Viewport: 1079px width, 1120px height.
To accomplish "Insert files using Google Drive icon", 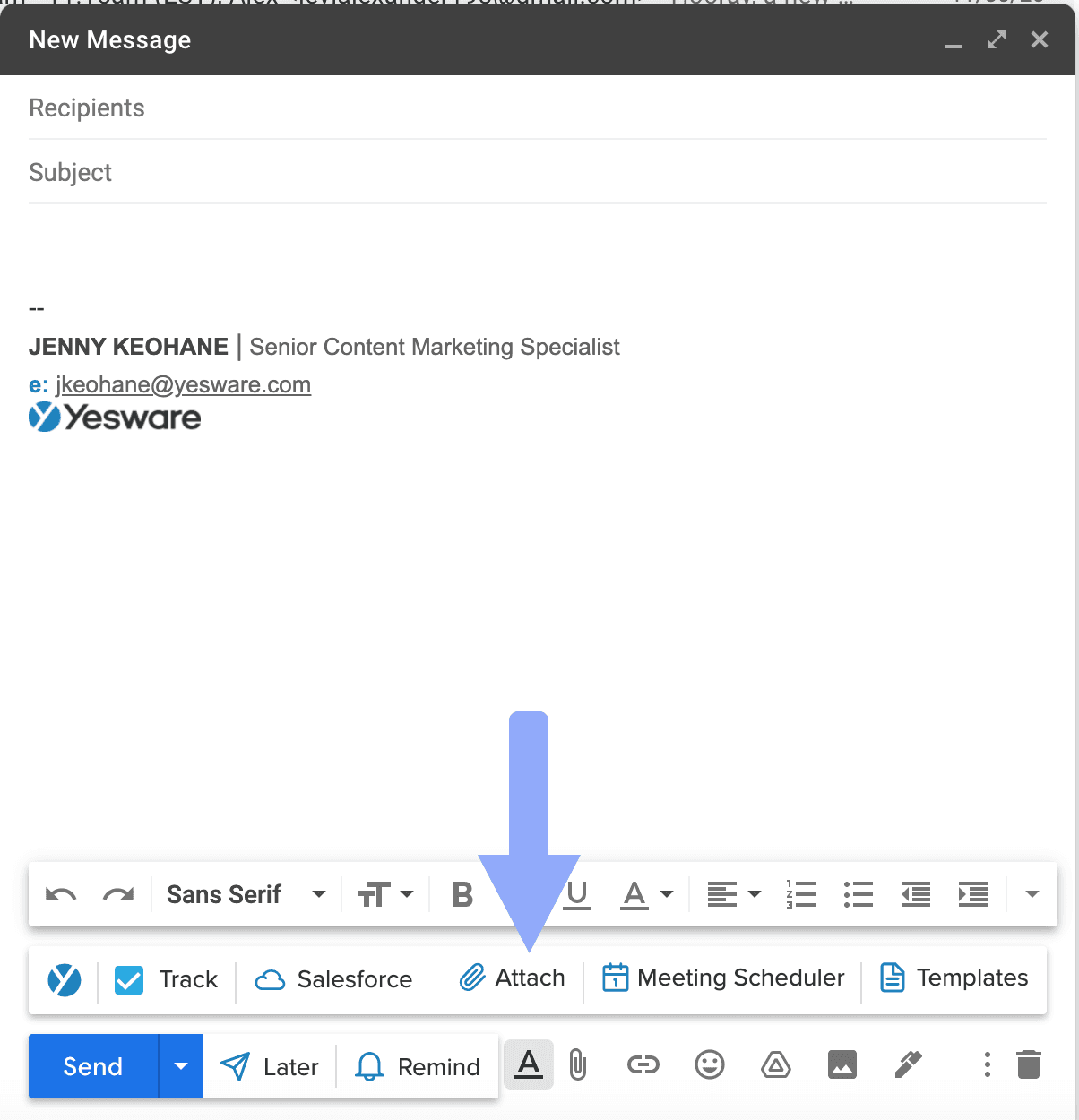I will coord(775,1065).
